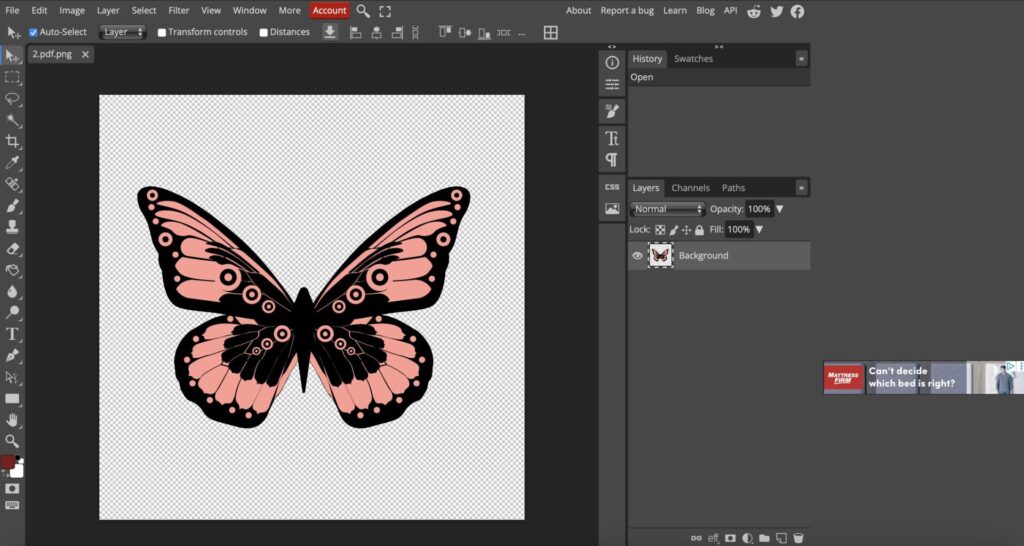The height and width of the screenshot is (546, 1024).
Task: Open the Filter menu
Action: pyautogui.click(x=178, y=11)
